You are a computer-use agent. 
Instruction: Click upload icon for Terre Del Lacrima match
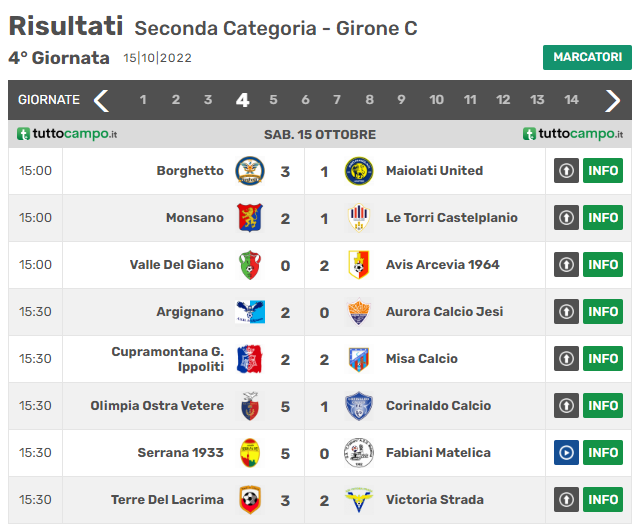coord(566,499)
